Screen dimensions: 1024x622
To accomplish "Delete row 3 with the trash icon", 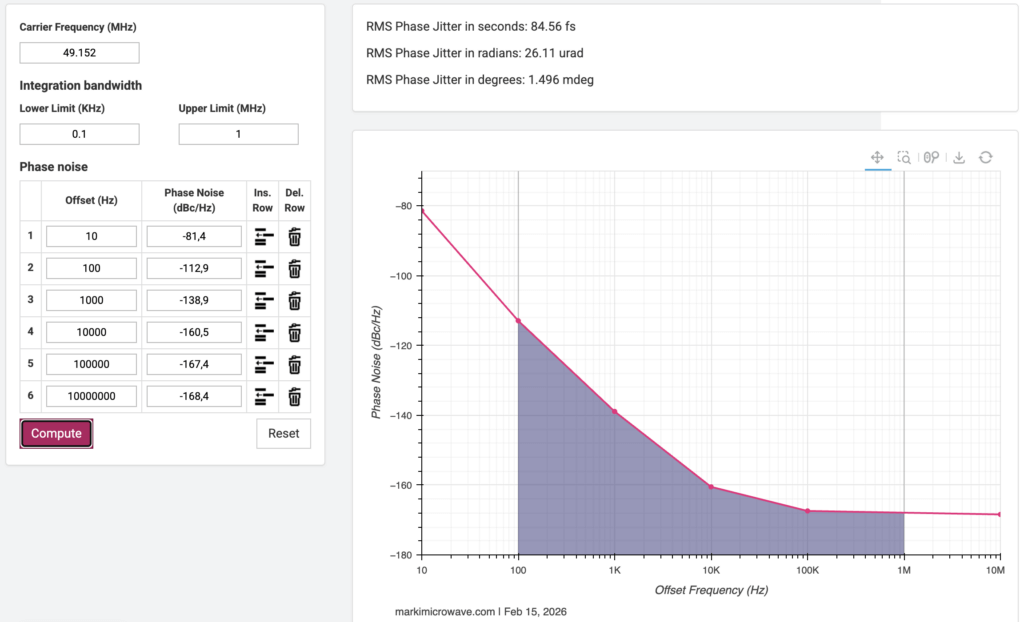I will click(x=295, y=301).
